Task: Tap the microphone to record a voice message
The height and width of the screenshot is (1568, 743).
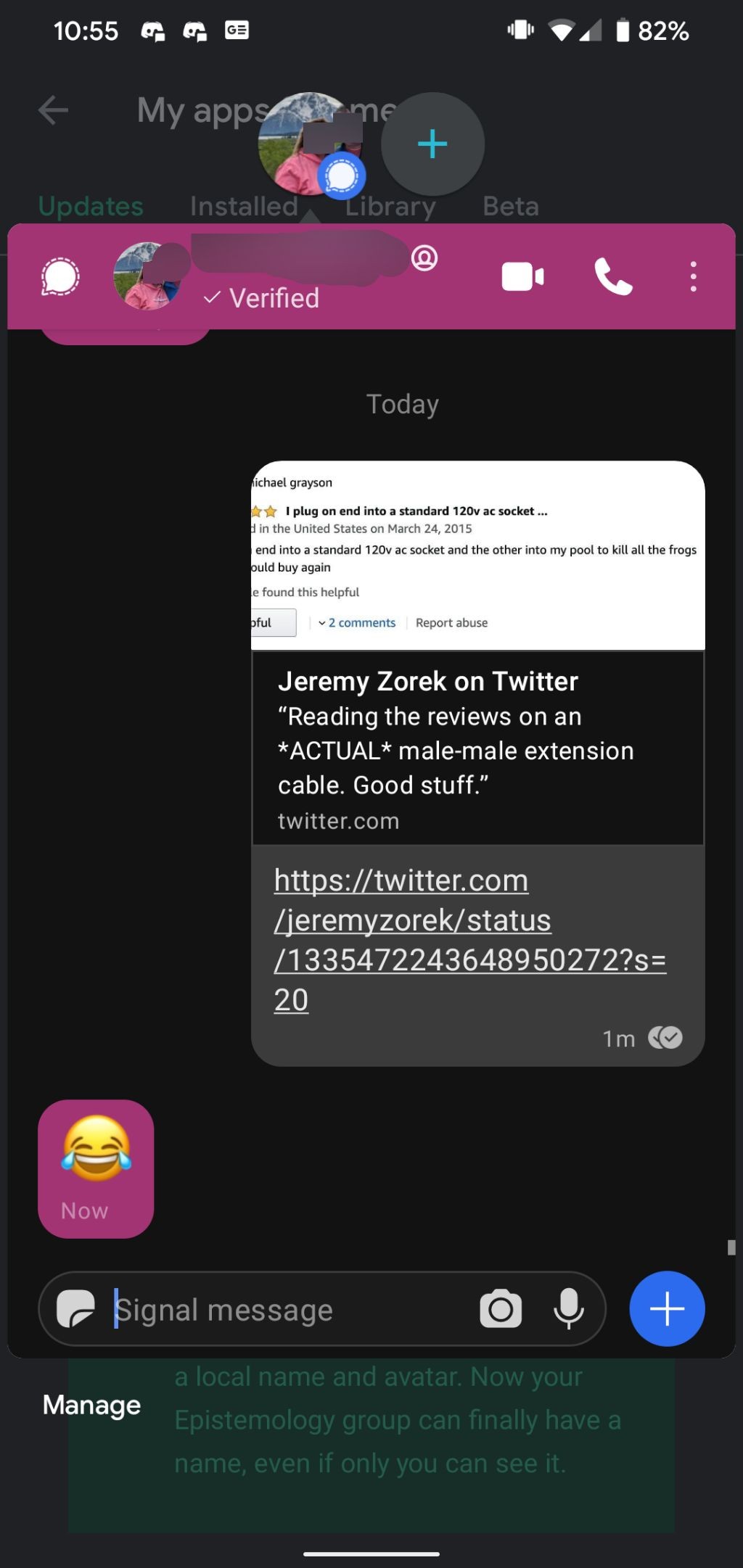Action: pos(570,1308)
